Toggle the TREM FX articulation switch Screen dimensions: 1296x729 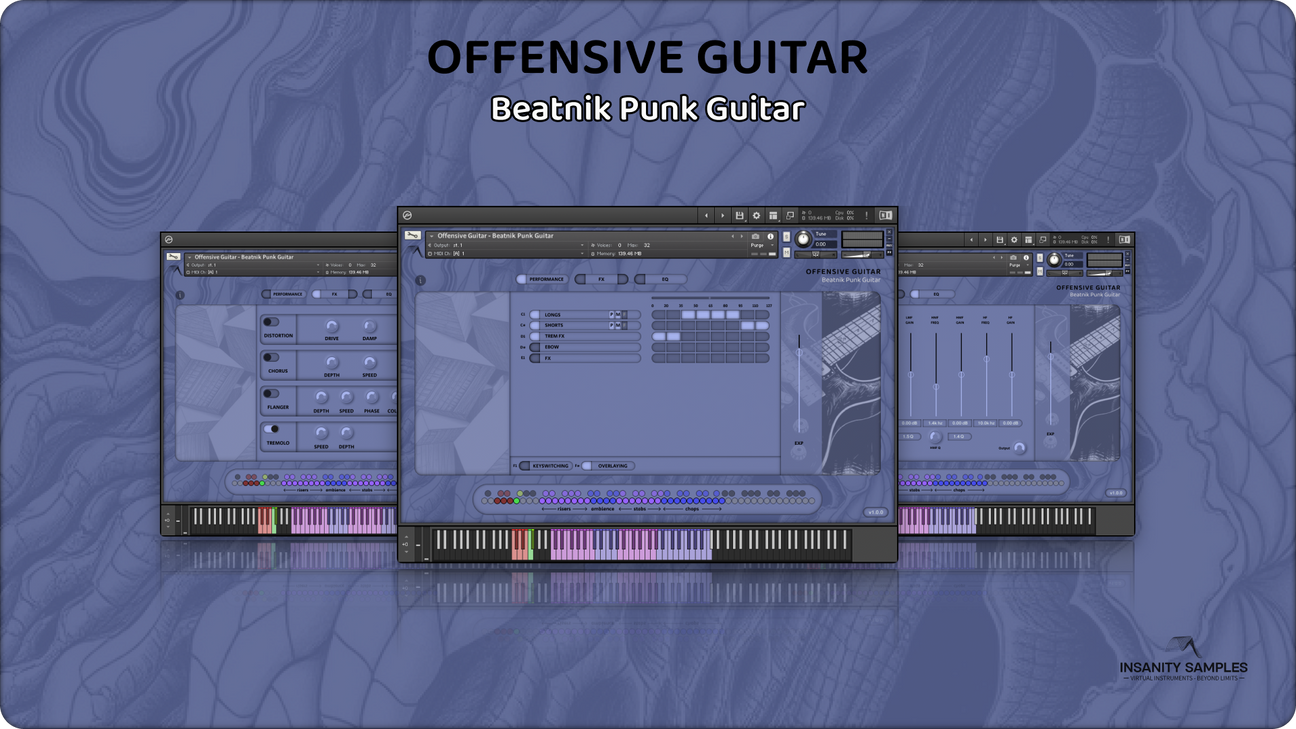tap(534, 336)
